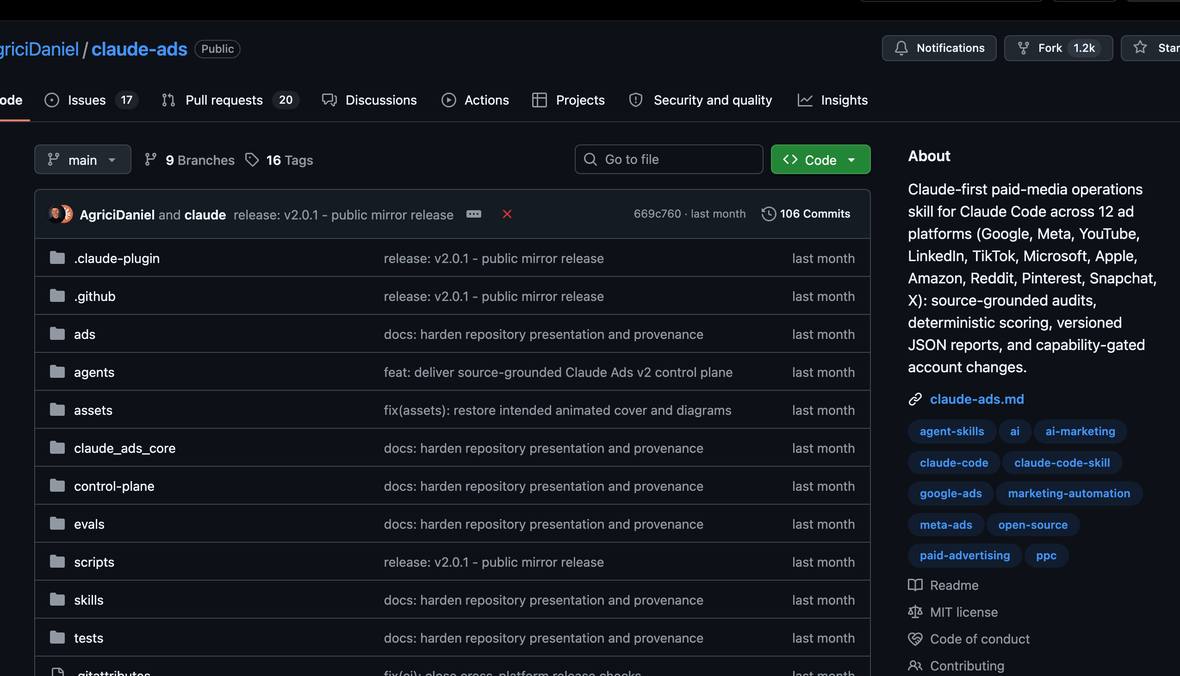This screenshot has width=1180, height=676.
Task: Open commit hash 669c760
Action: (656, 214)
